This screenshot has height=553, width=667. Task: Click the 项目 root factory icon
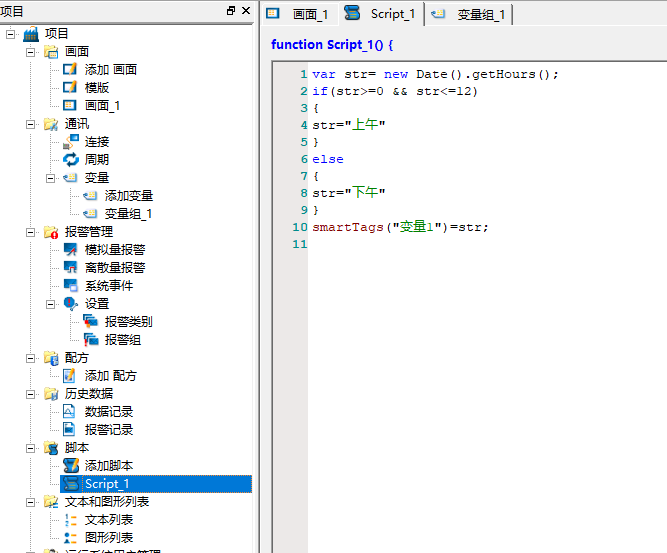[x=31, y=34]
